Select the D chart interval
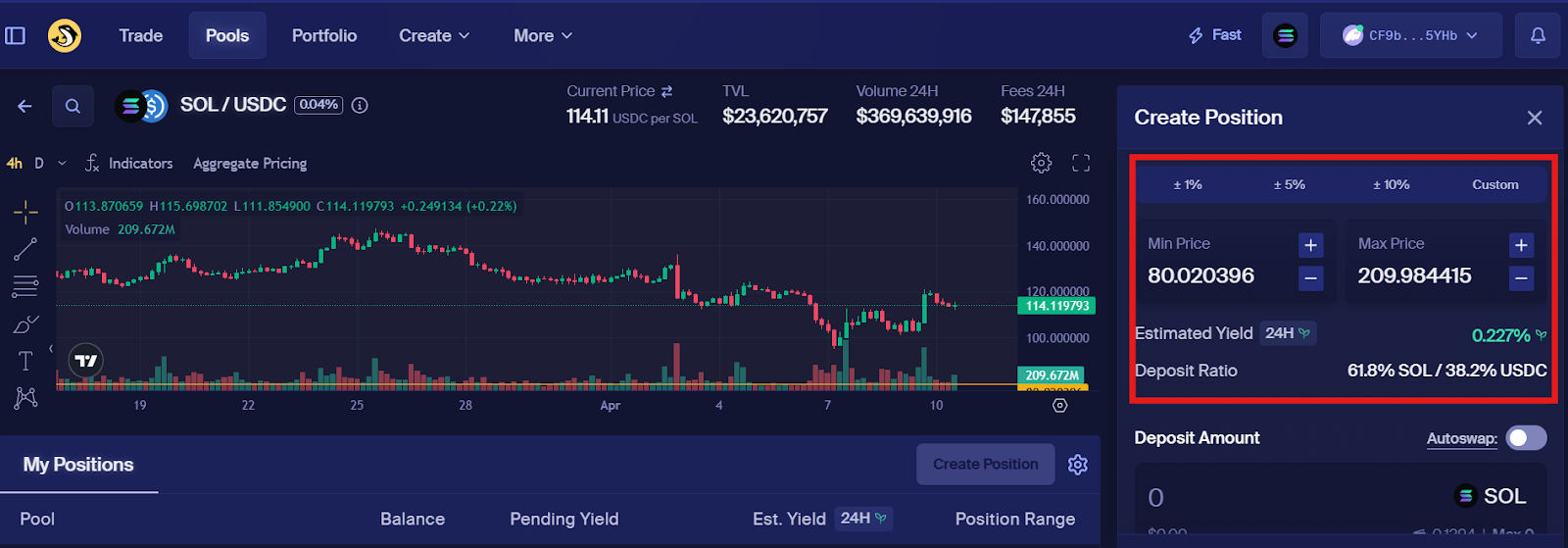Screen dimensions: 1568x548 tap(39, 163)
